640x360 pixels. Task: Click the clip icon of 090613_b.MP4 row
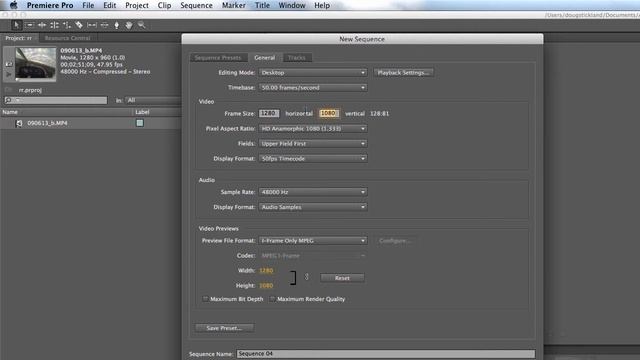[19, 123]
